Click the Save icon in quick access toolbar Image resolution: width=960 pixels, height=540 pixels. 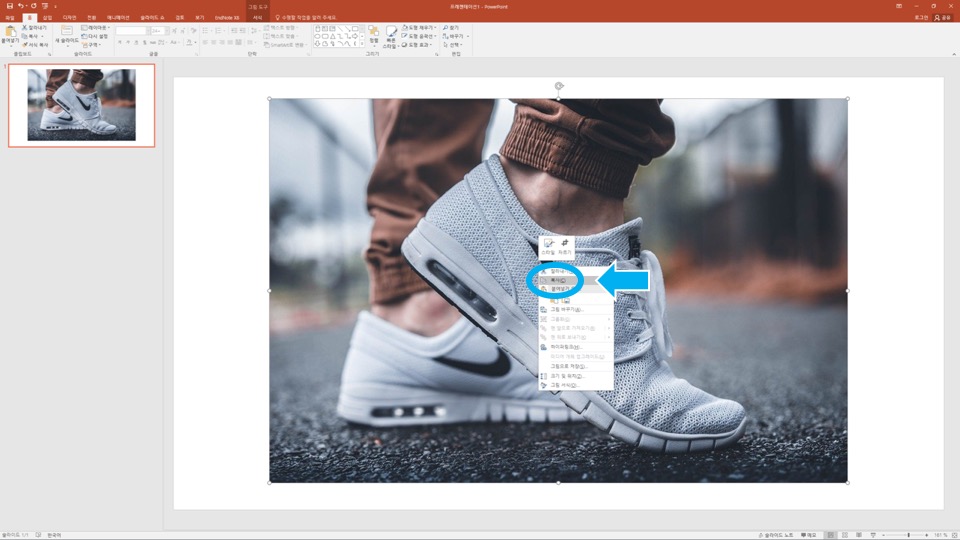click(x=9, y=6)
